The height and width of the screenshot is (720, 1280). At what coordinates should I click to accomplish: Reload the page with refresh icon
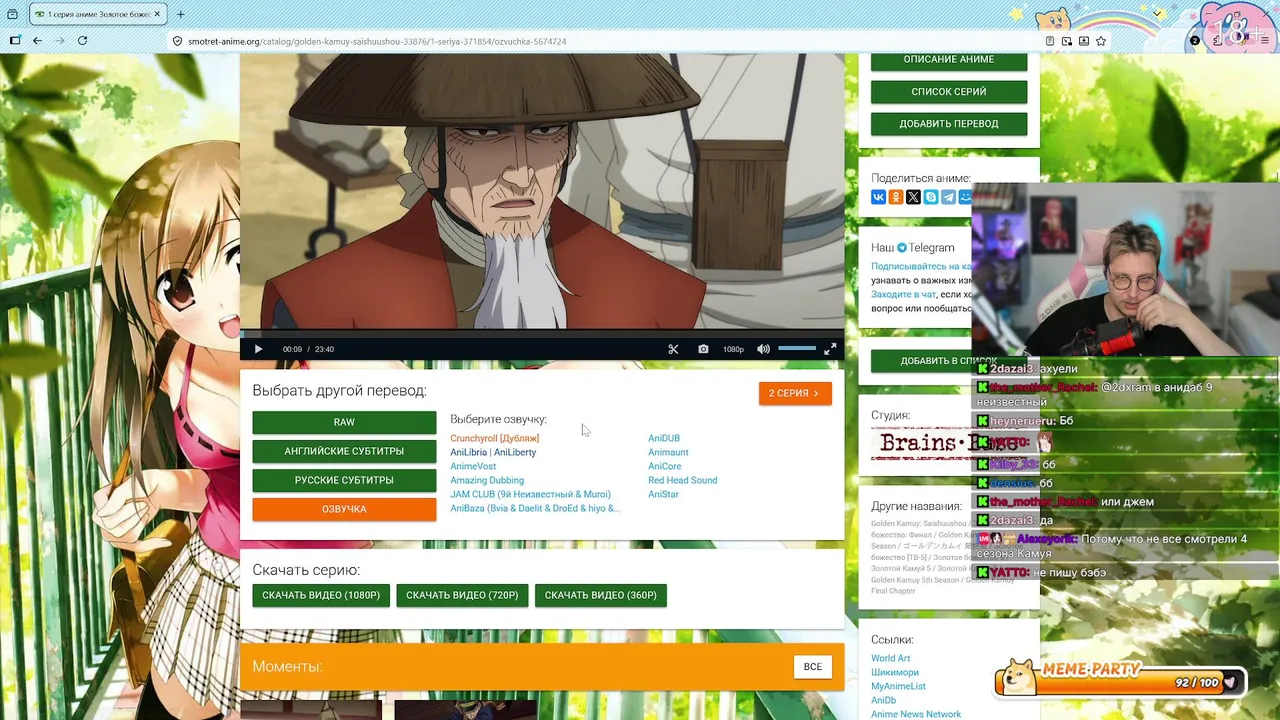(82, 41)
